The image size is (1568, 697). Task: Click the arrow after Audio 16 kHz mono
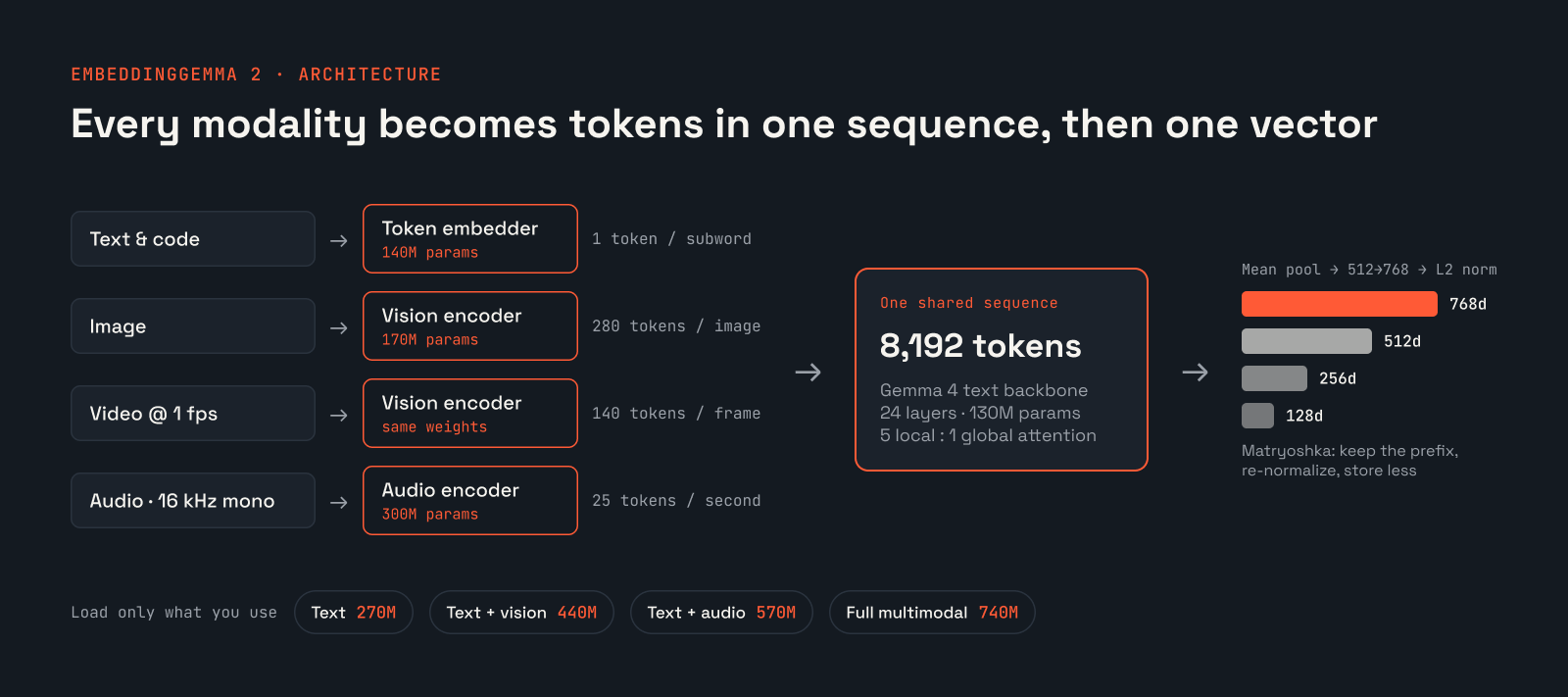[x=339, y=502]
